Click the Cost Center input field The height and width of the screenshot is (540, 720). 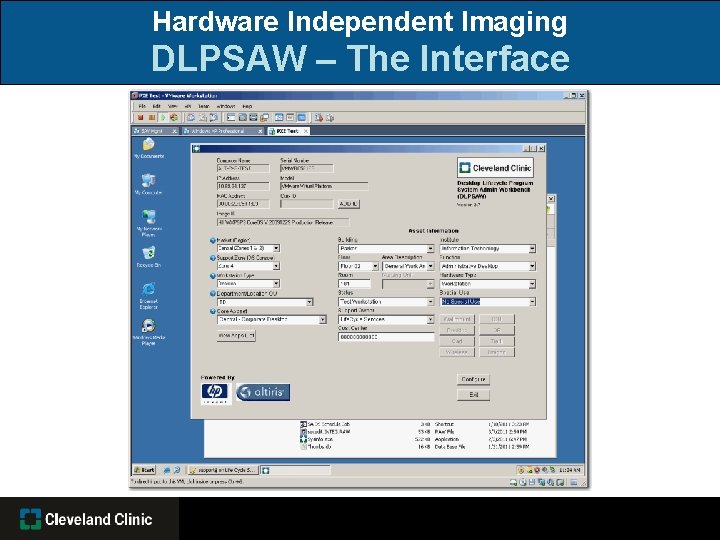[386, 337]
